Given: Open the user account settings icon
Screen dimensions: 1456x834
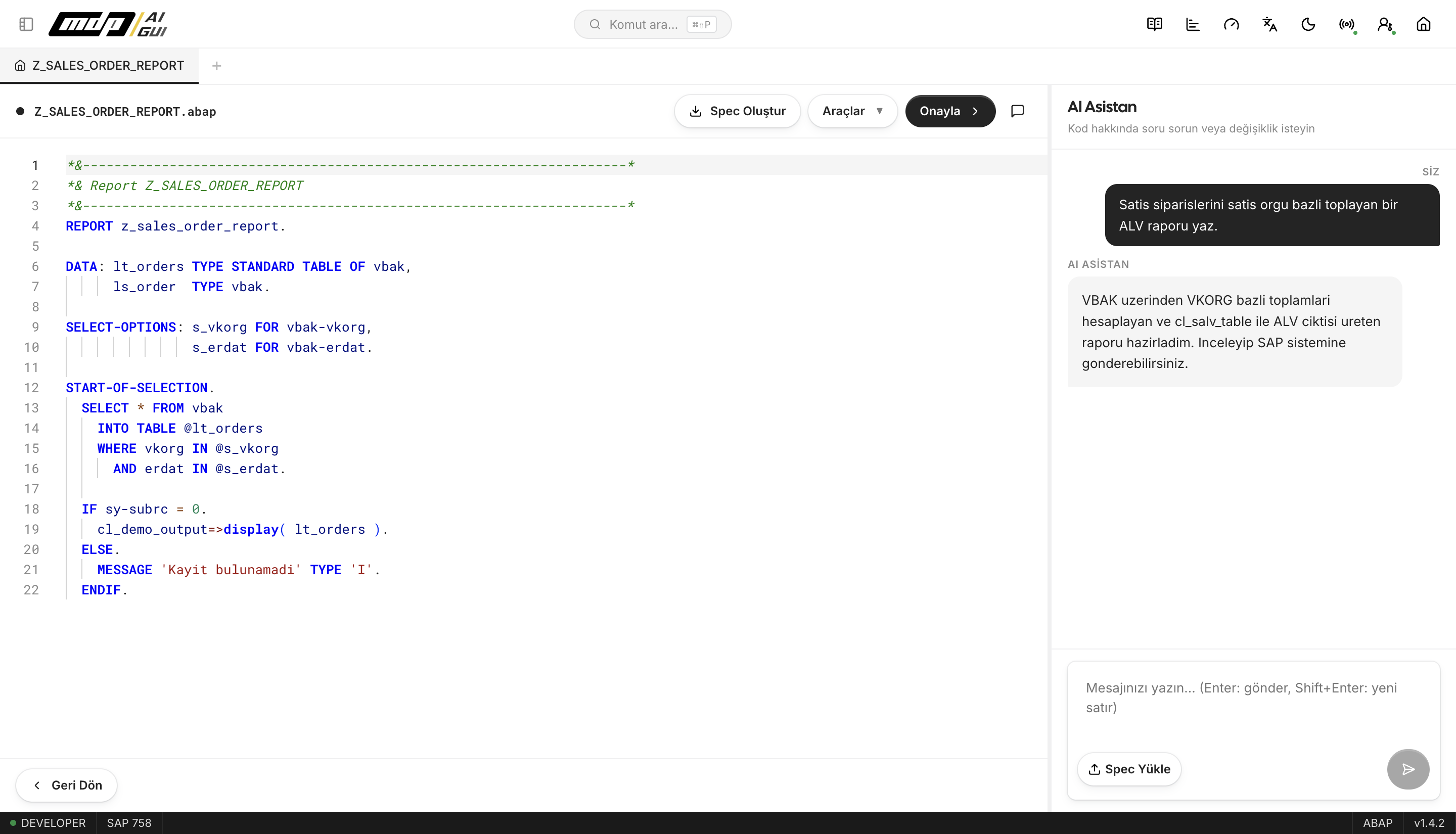Looking at the screenshot, I should (x=1385, y=24).
